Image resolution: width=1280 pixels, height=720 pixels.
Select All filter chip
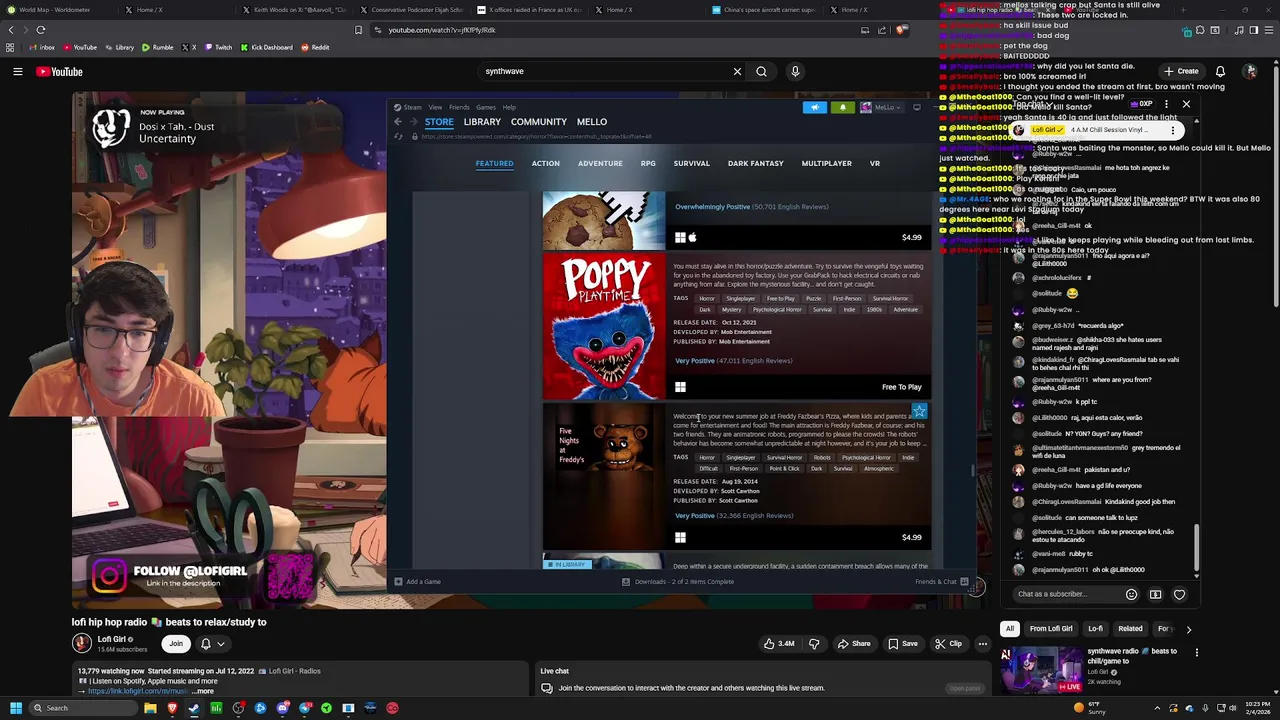[1009, 629]
